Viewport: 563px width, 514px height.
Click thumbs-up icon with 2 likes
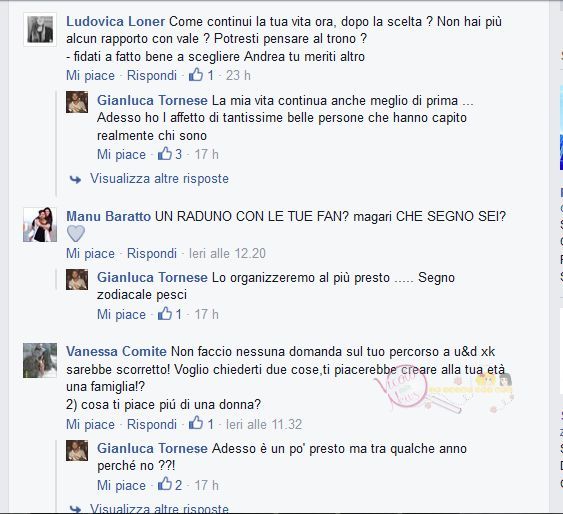pyautogui.click(x=165, y=484)
